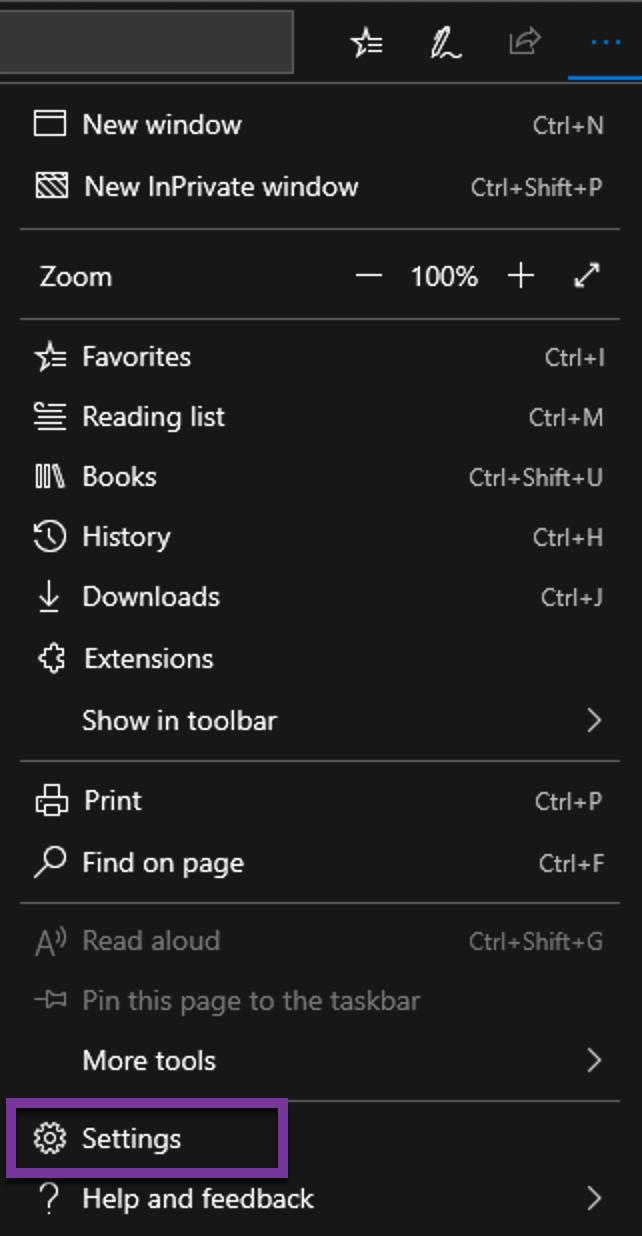Open a New window
This screenshot has height=1236, width=642.
tap(162, 124)
